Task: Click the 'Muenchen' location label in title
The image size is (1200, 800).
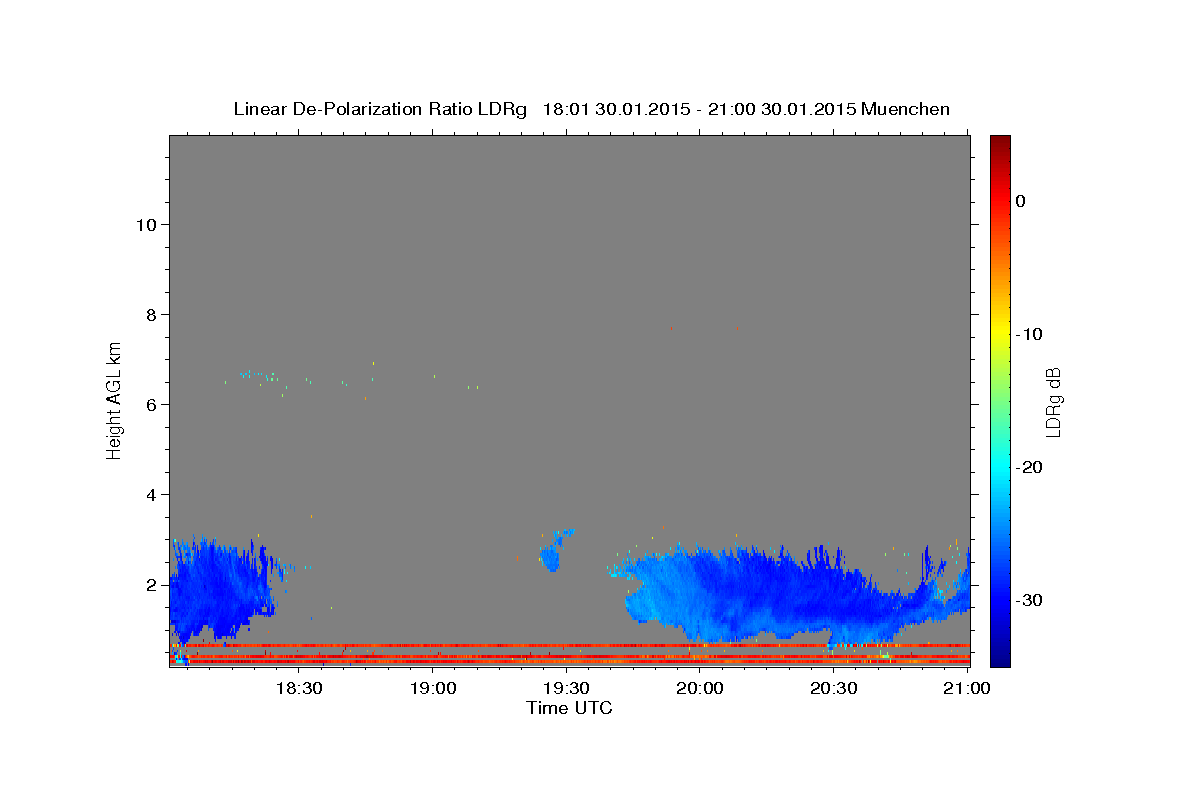Action: tap(906, 109)
